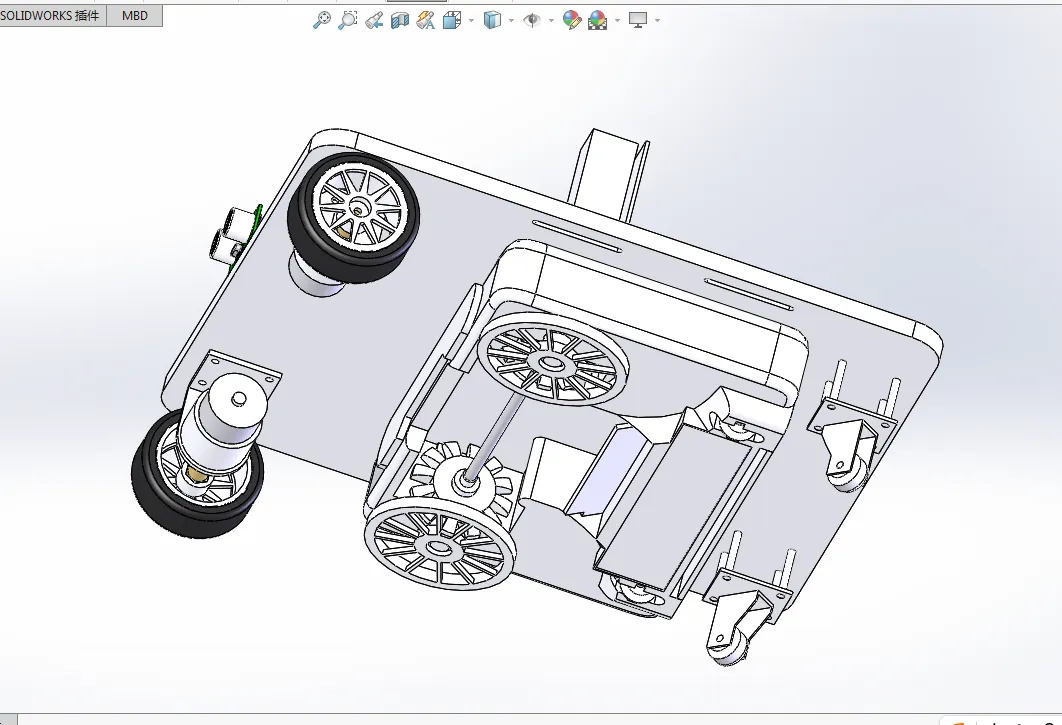Click the Zoom to Fit icon

[x=322, y=20]
